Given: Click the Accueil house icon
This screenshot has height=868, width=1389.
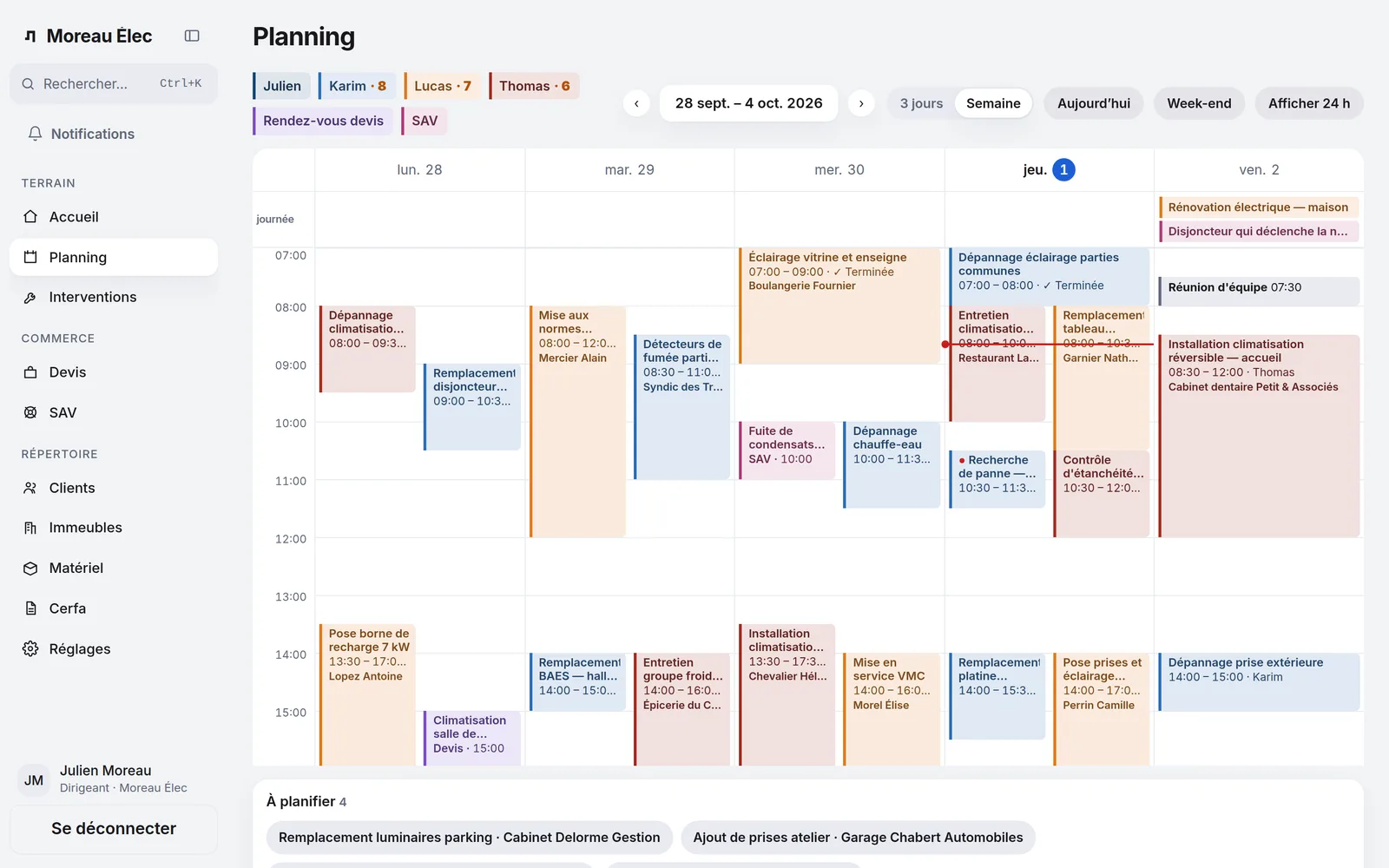Looking at the screenshot, I should point(30,217).
